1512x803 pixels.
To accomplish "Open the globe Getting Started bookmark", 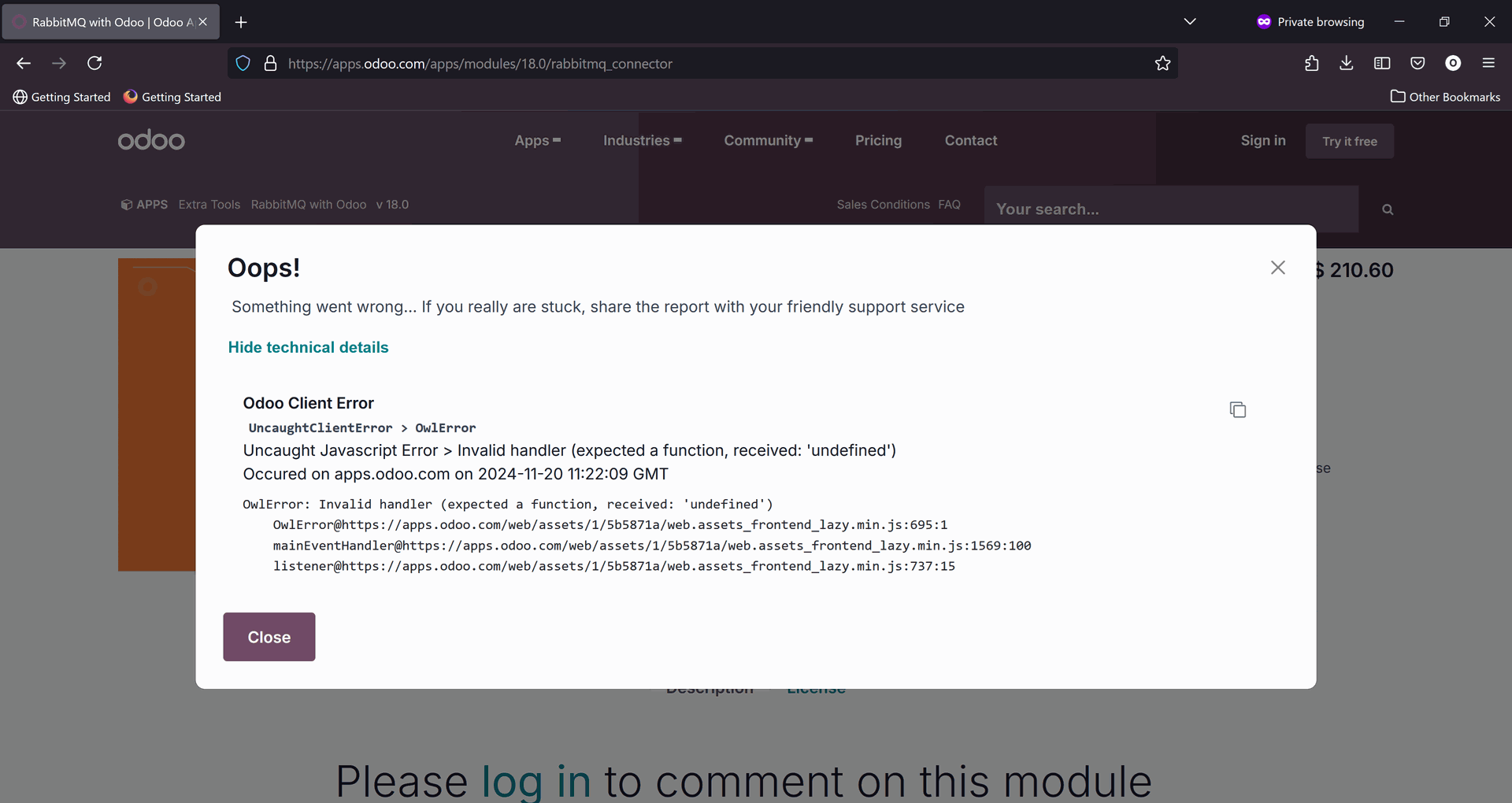I will (x=61, y=97).
